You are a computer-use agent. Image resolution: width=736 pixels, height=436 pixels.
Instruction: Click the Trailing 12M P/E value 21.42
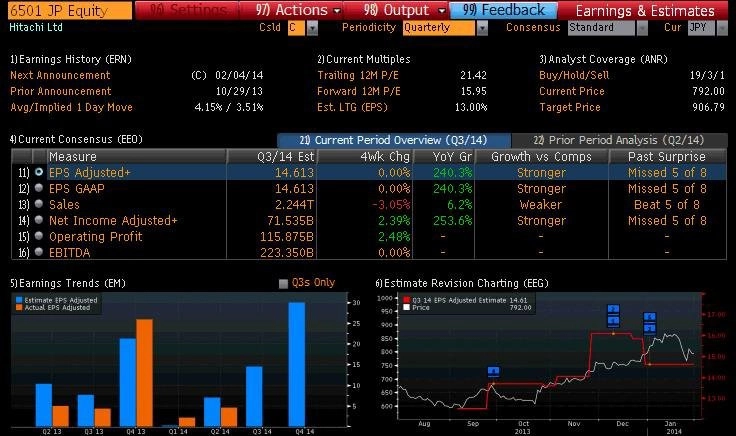(x=474, y=75)
